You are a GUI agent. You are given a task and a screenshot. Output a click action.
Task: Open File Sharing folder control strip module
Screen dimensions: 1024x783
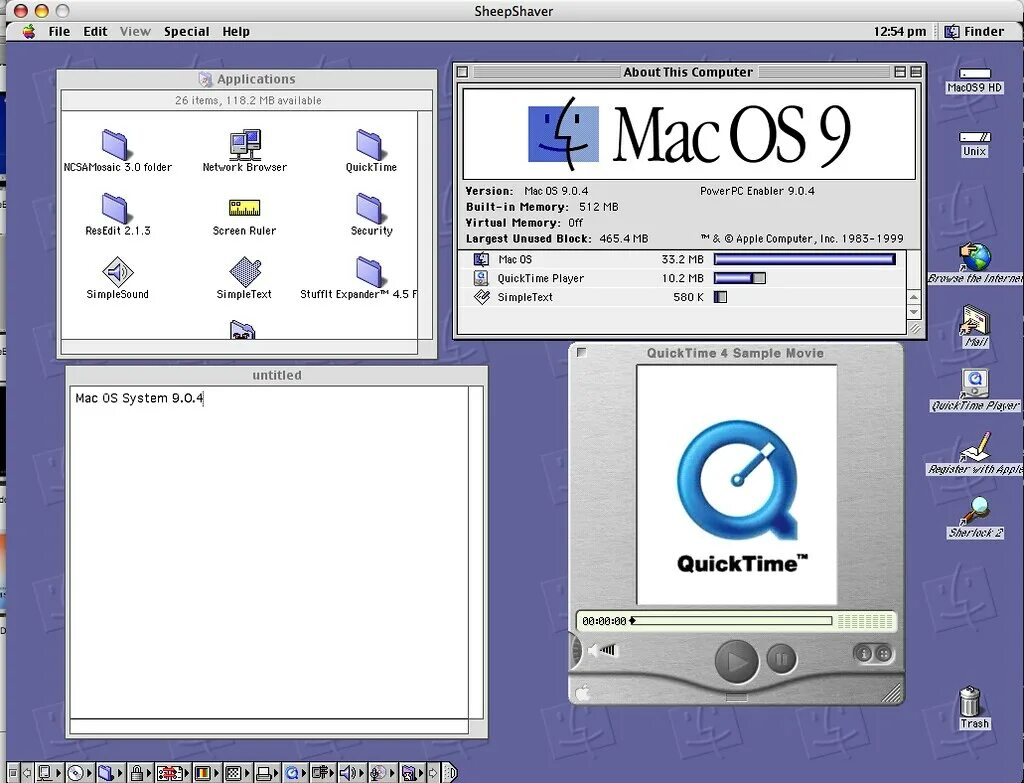pos(110,773)
